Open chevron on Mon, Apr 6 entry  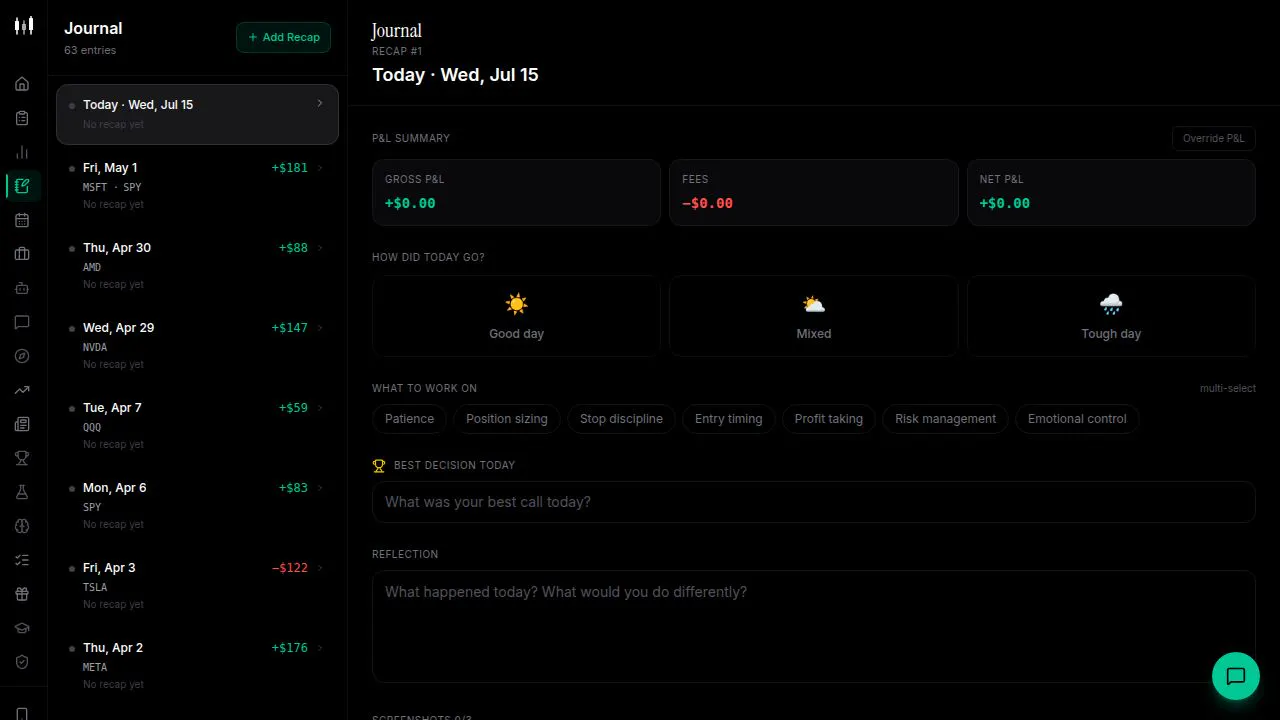tap(320, 488)
